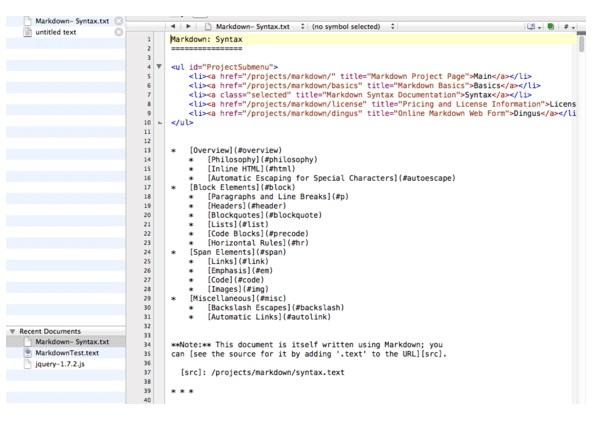Open jquery-1.7.2.js from Recent Documents

[60, 364]
